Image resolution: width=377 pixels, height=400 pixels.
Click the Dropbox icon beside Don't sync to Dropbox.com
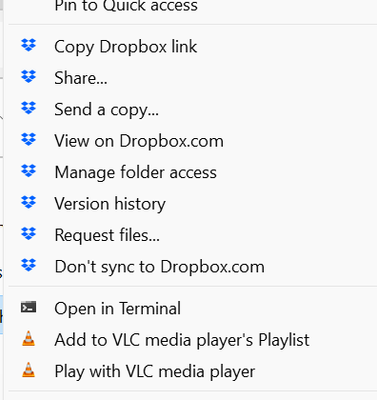tap(29, 265)
